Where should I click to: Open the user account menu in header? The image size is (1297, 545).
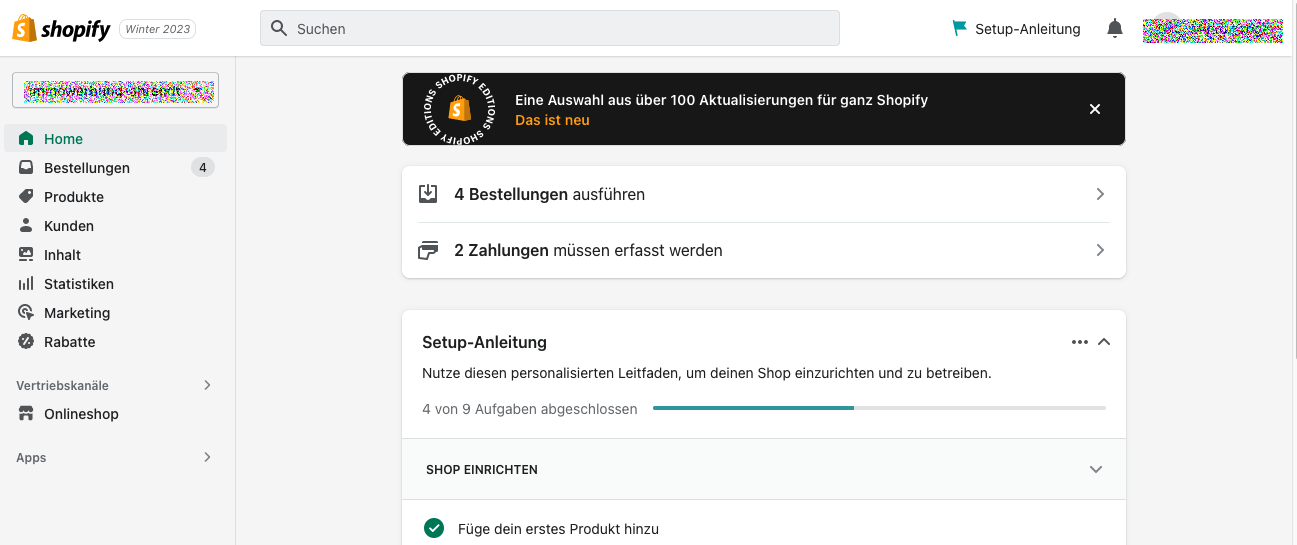tap(1212, 29)
